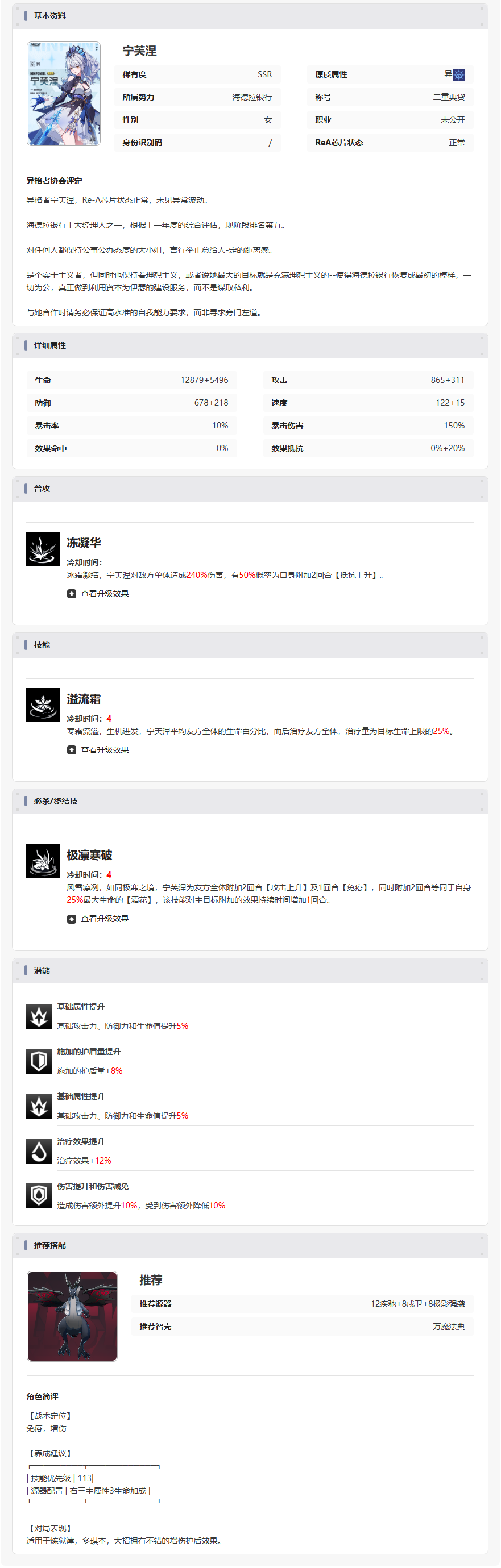Viewport: 501px width, 1568px height.
Task: Click the 施加的护盾量提升 shield icon
Action: pos(39,1062)
